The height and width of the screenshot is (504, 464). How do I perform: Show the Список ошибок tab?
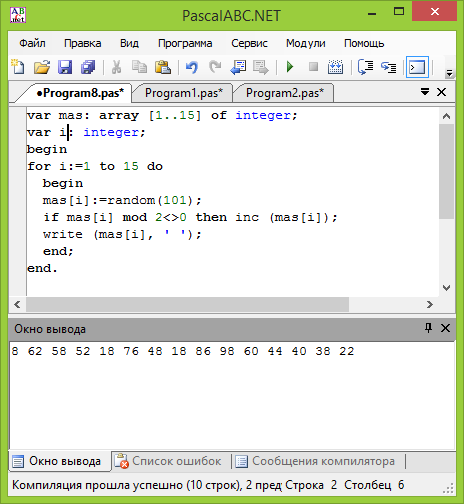point(171,461)
